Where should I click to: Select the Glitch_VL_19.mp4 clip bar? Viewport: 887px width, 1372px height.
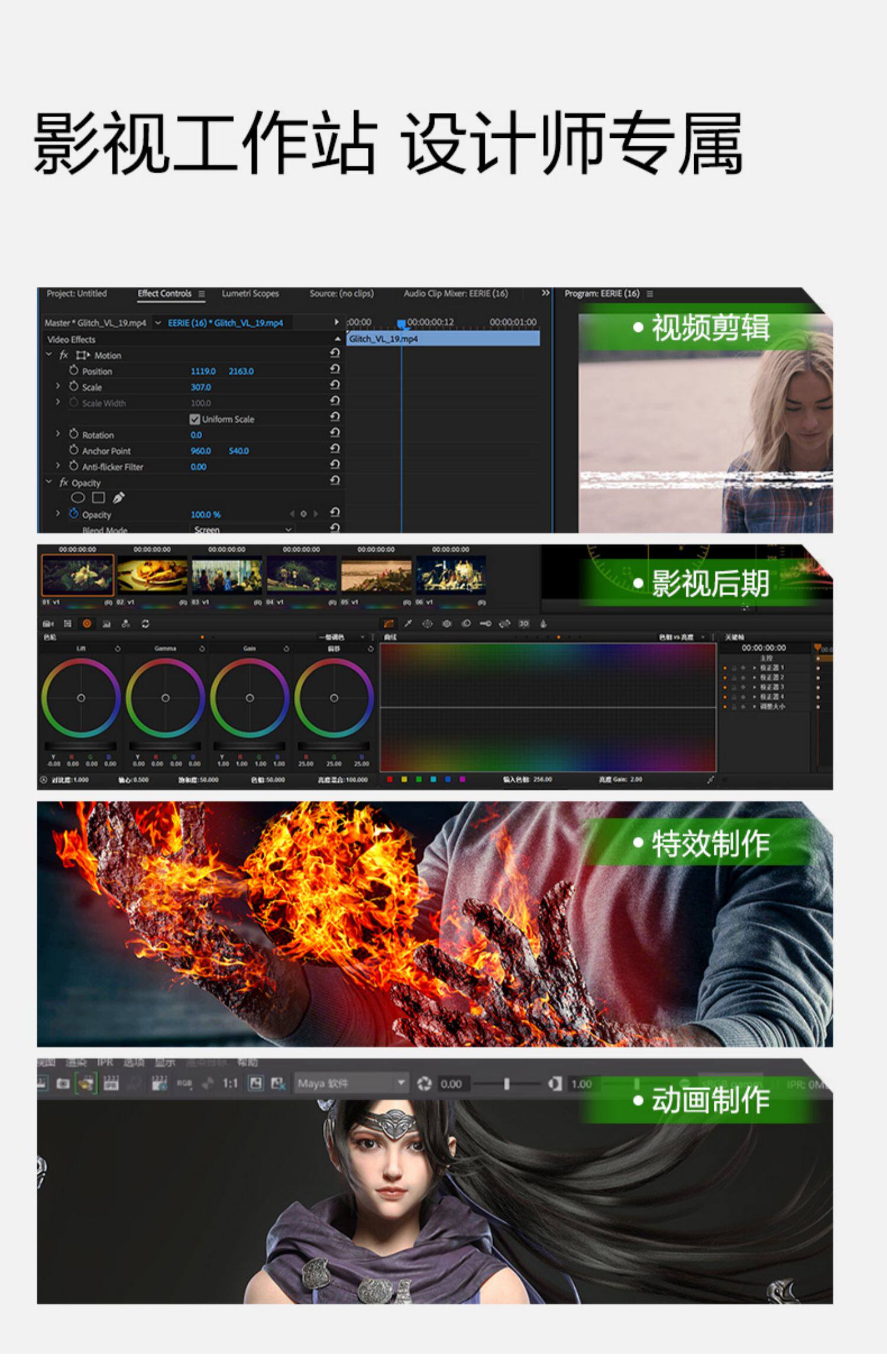click(443, 339)
